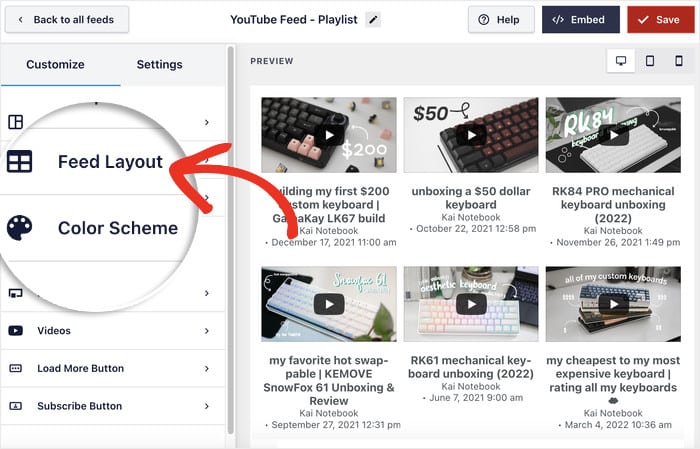
Task: Switch preview to tablet view icon
Action: (x=650, y=61)
